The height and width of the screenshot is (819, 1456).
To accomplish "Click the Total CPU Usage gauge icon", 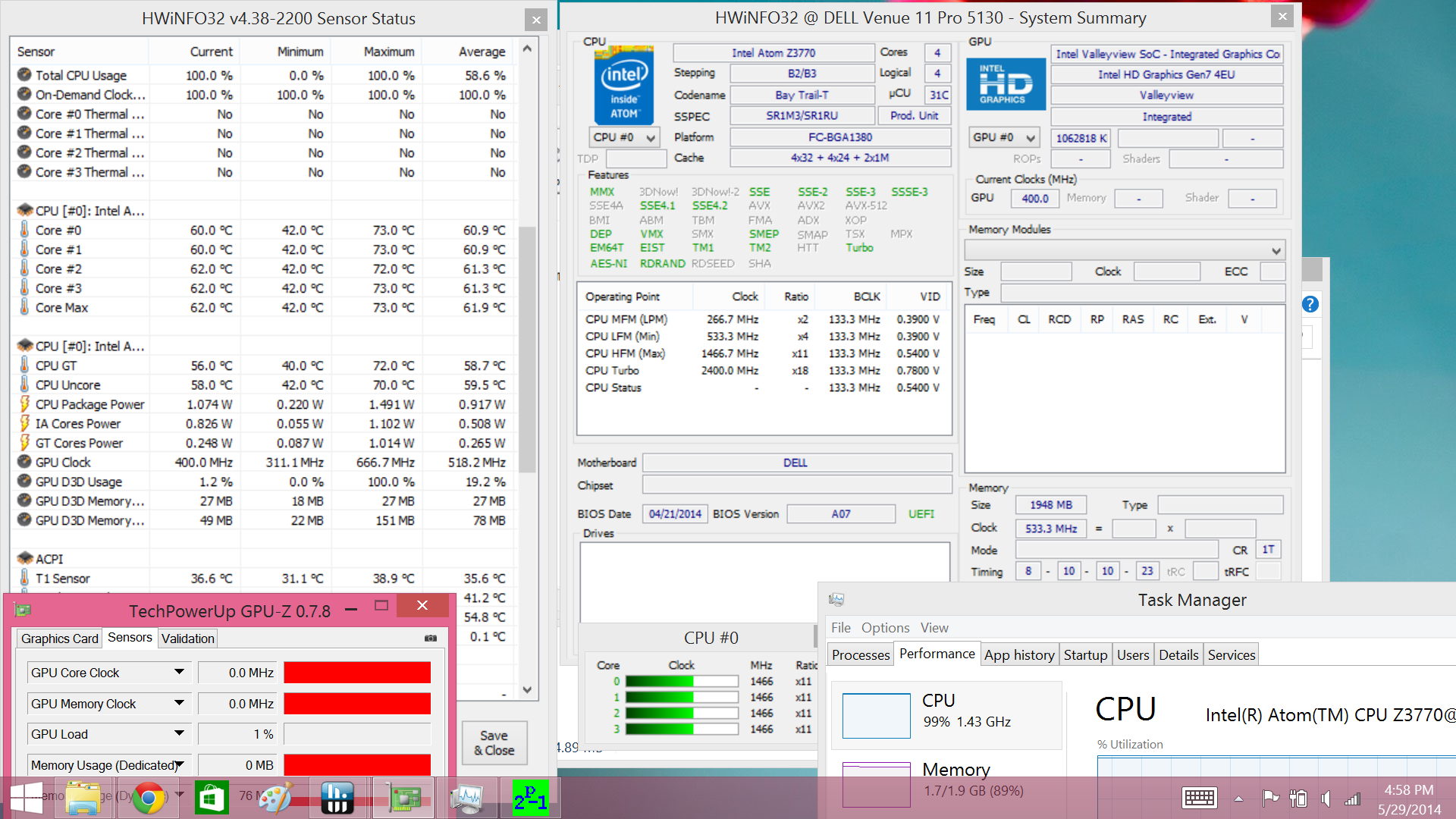I will [24, 75].
